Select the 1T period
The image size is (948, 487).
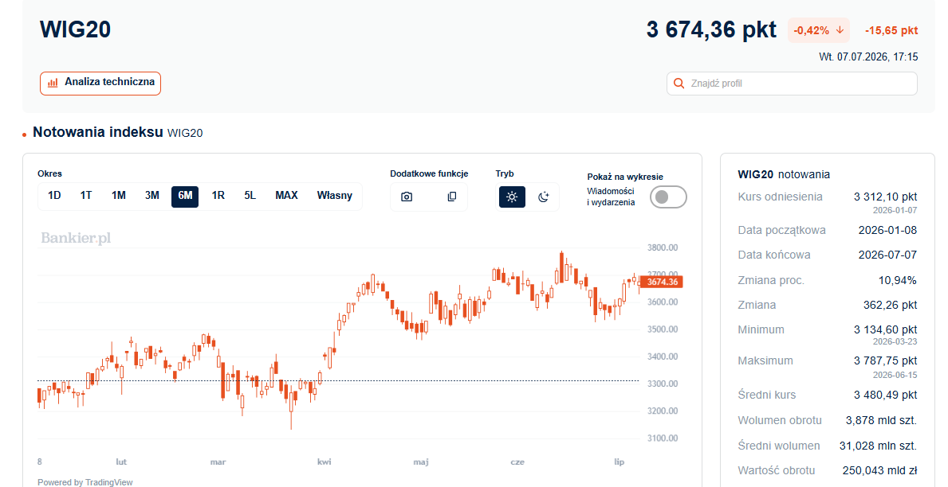pyautogui.click(x=86, y=196)
